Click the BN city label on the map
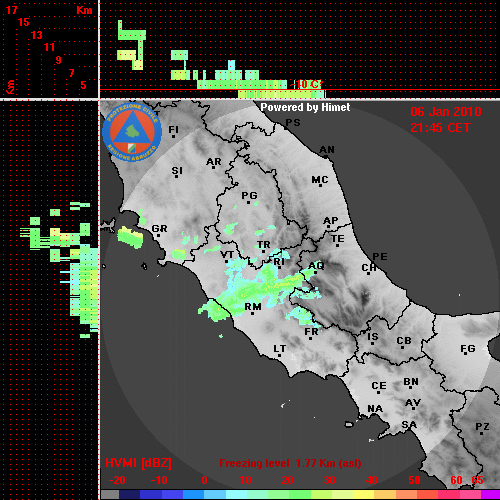Viewport: 500px width, 500px height. [411, 382]
